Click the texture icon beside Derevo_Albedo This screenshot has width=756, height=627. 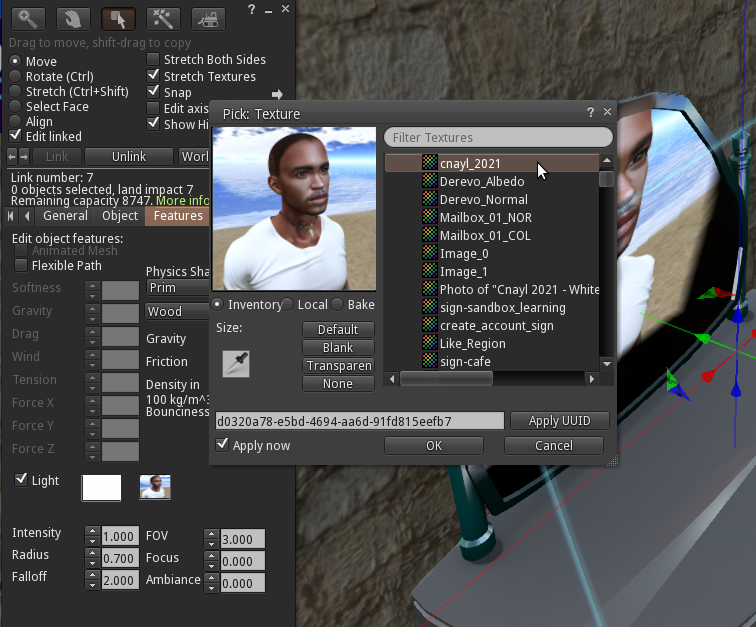click(x=429, y=181)
